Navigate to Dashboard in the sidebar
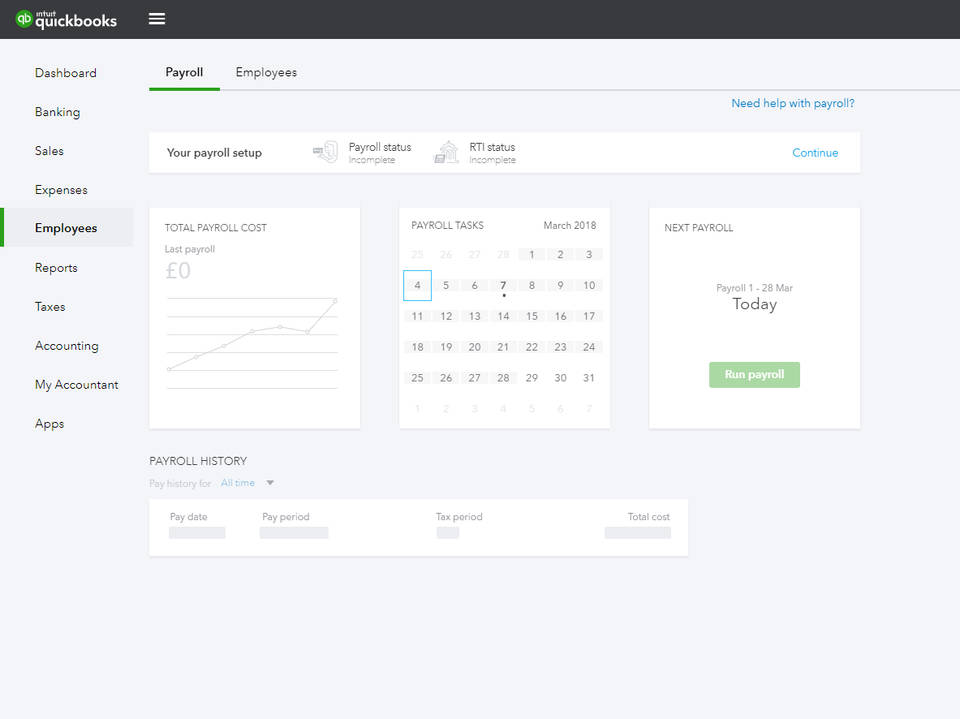This screenshot has height=719, width=960. (66, 72)
